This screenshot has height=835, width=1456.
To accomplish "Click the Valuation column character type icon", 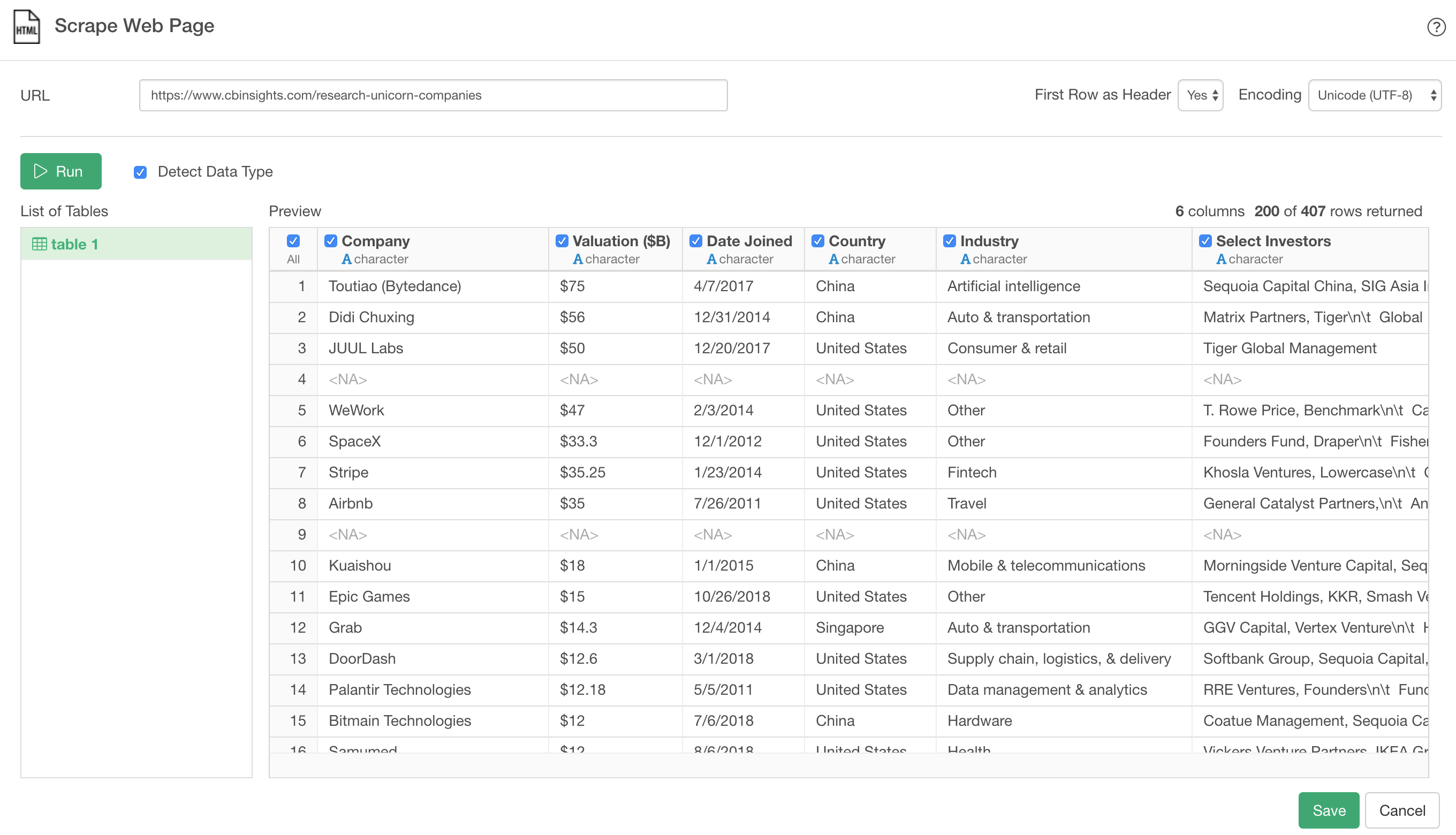I will [x=578, y=259].
